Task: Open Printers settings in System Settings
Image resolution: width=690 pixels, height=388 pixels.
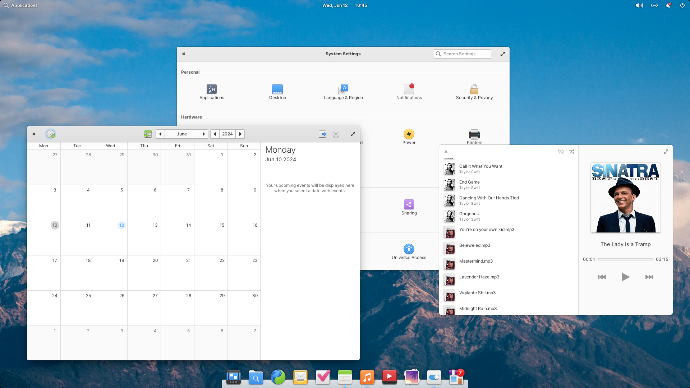Action: (474, 136)
